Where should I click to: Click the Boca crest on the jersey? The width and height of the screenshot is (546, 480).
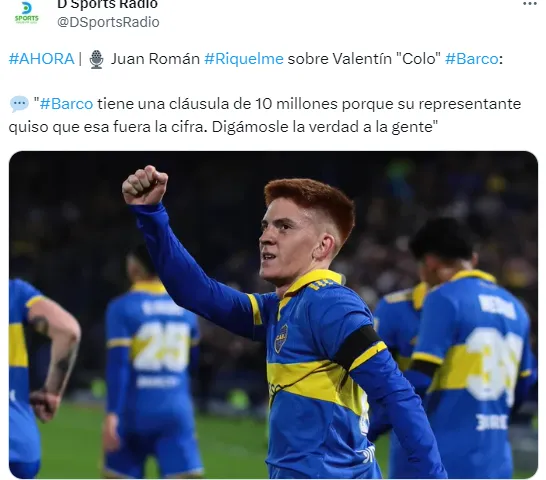point(281,339)
